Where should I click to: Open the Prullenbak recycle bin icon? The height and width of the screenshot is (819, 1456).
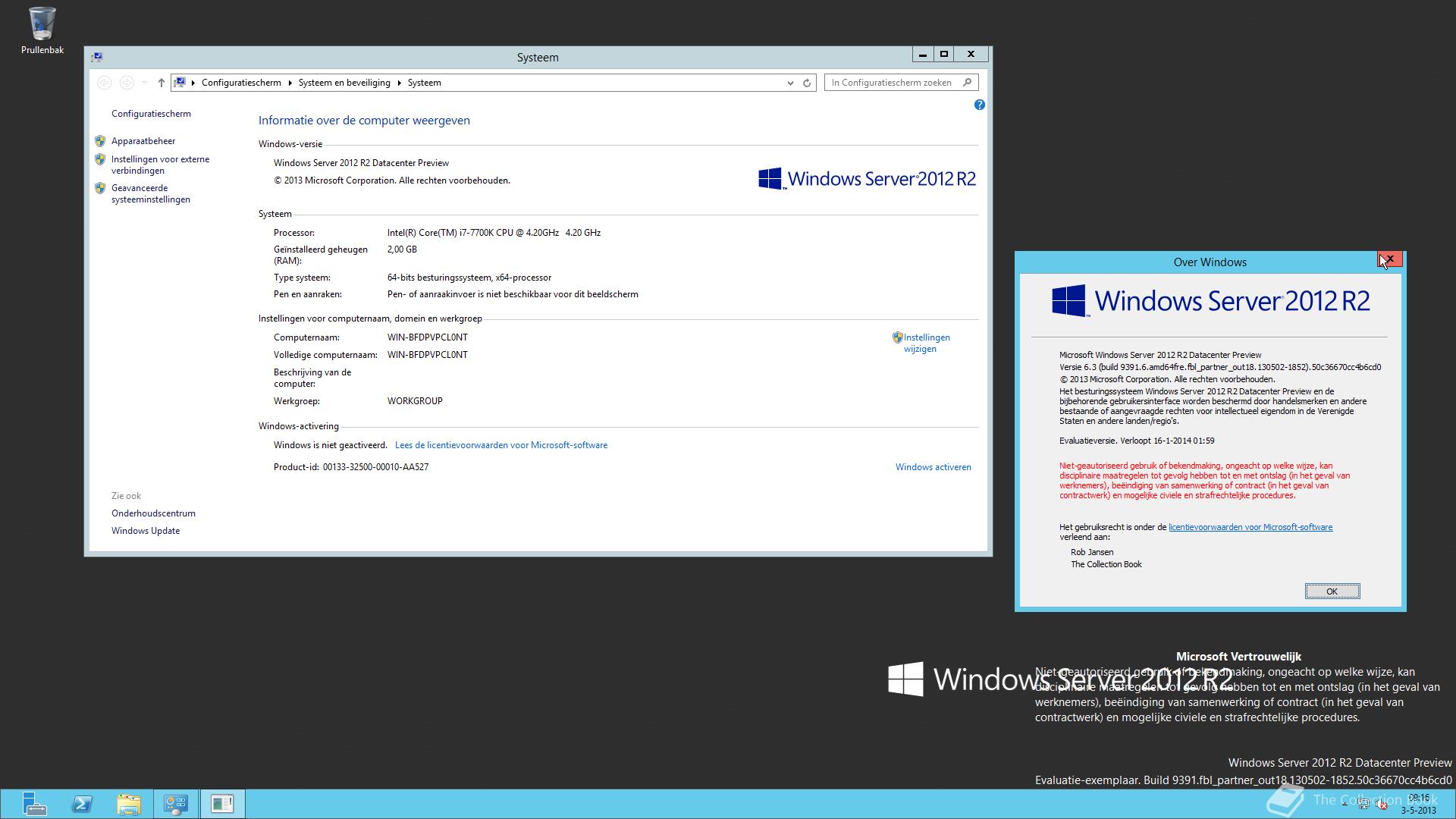point(42,30)
